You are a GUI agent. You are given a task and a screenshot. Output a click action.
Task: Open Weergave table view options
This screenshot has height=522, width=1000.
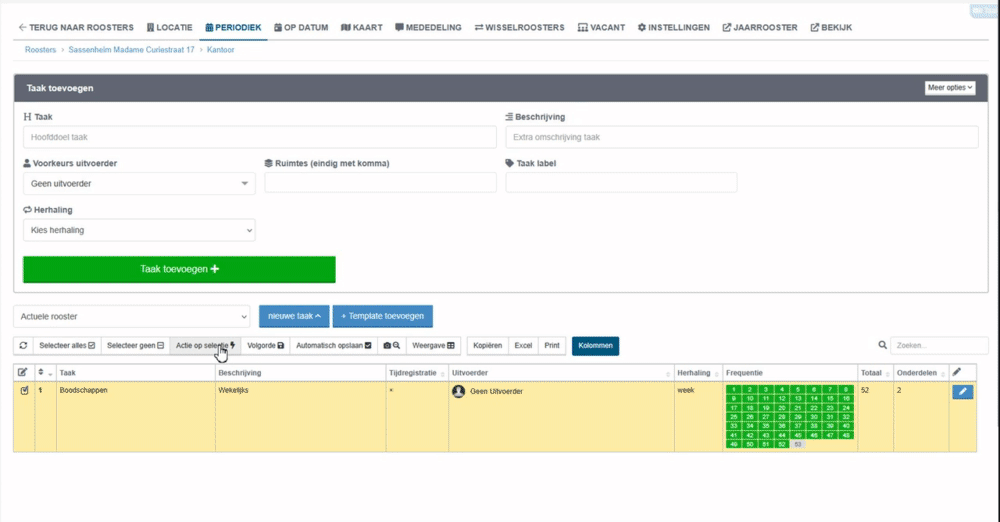coord(434,345)
